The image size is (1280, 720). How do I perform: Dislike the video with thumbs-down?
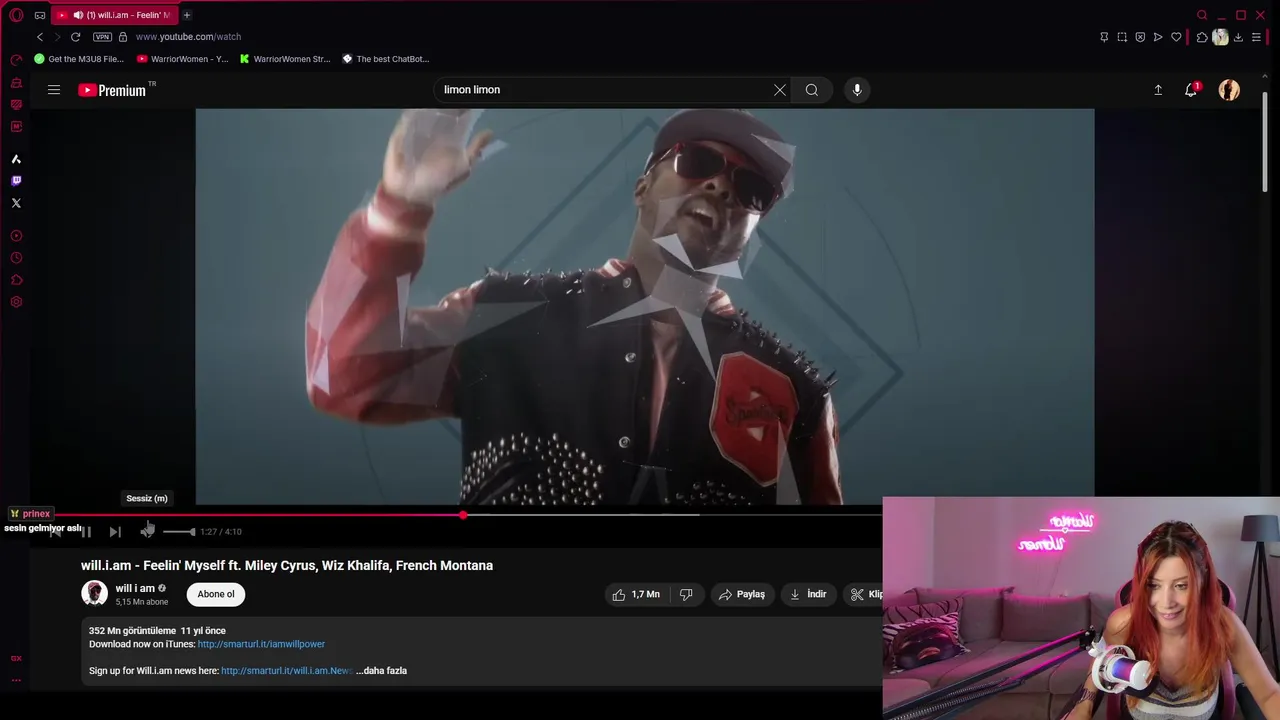(x=686, y=594)
